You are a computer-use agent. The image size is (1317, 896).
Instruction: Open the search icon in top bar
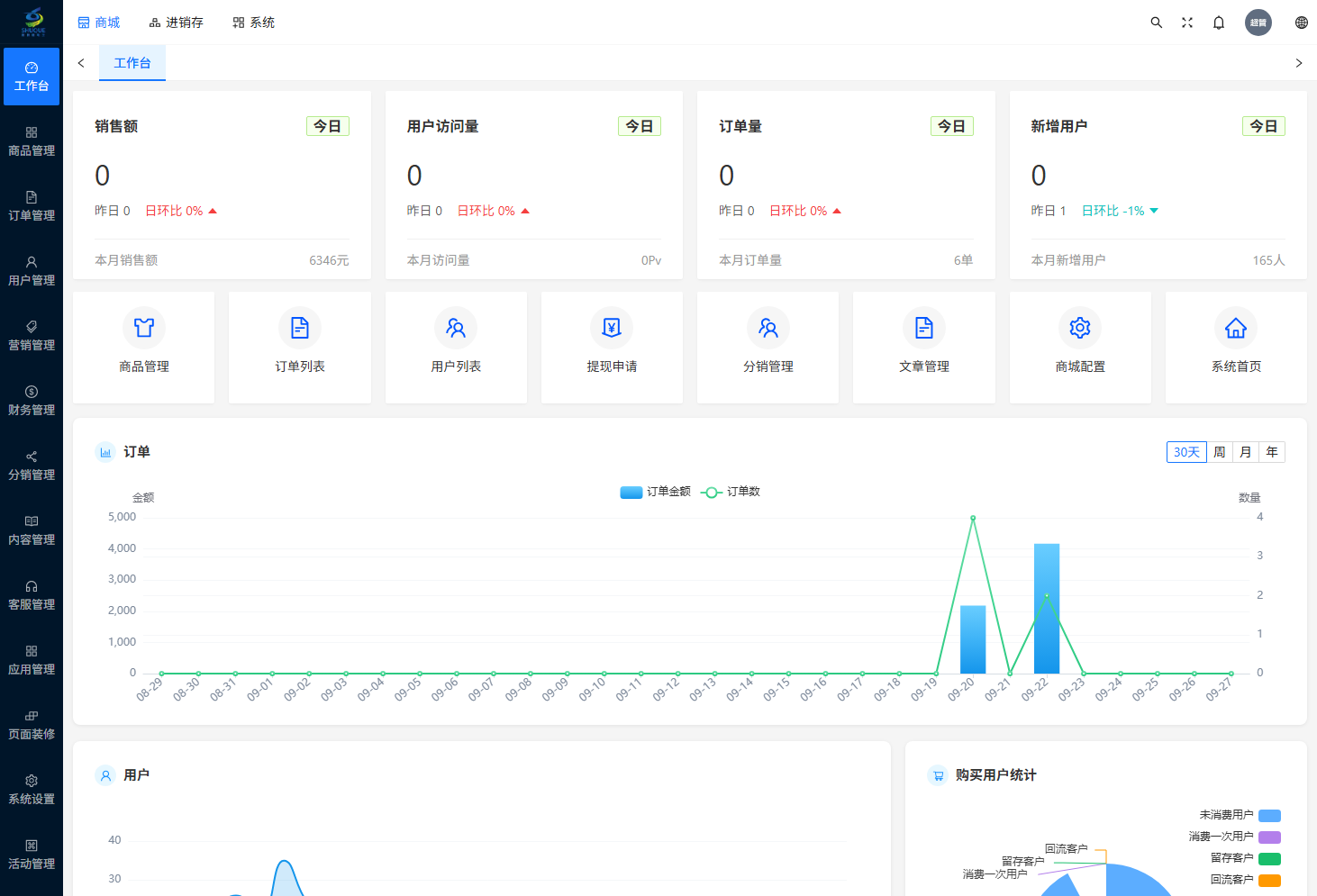(1157, 23)
